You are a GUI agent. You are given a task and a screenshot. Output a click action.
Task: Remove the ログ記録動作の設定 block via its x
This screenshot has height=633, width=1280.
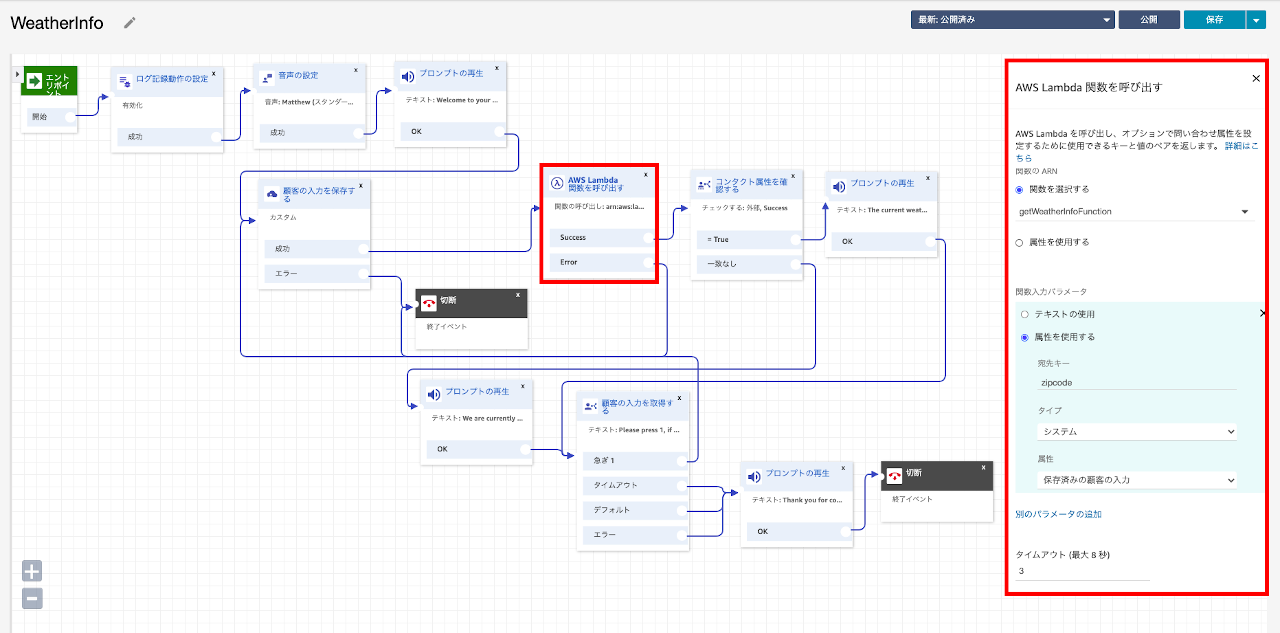pyautogui.click(x=214, y=74)
